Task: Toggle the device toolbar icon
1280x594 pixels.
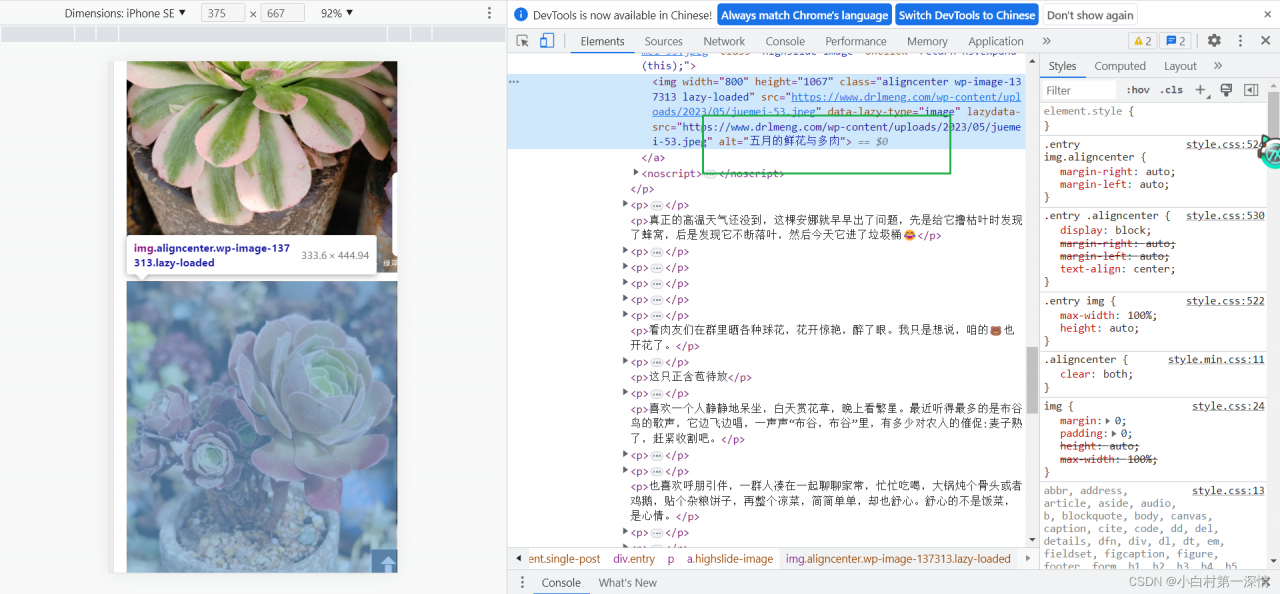Action: pyautogui.click(x=547, y=41)
